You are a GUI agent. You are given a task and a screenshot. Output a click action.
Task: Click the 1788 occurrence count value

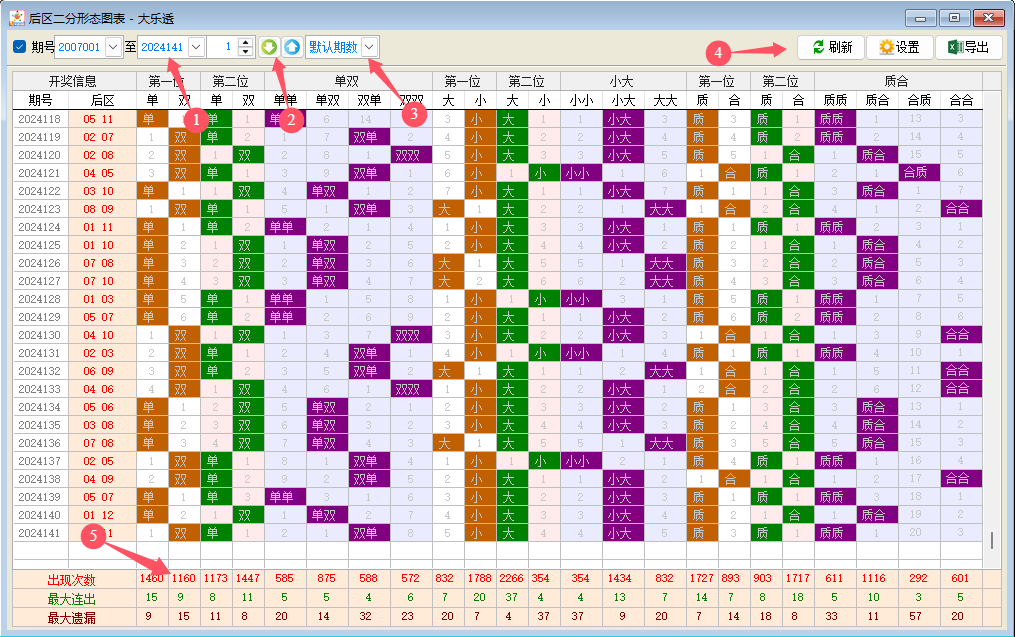click(480, 579)
